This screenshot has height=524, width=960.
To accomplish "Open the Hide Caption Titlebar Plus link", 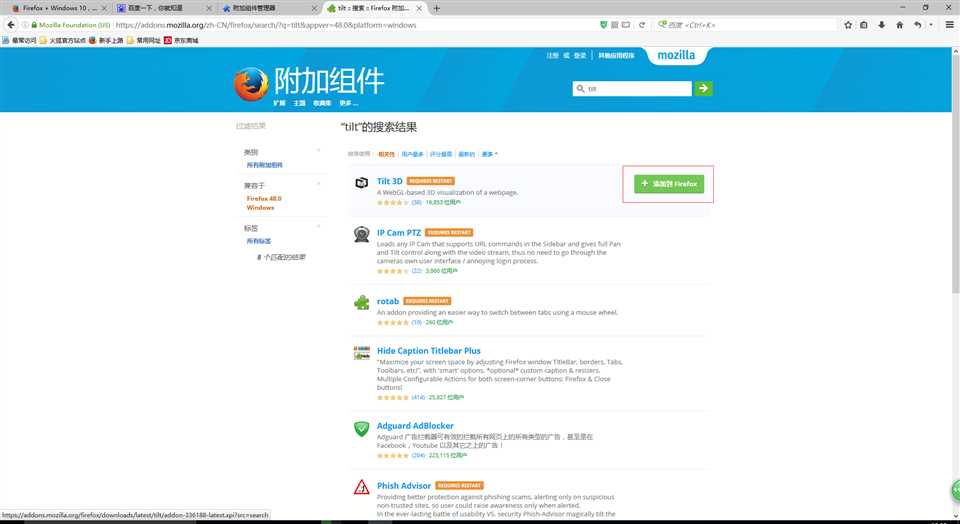I will (x=429, y=351).
